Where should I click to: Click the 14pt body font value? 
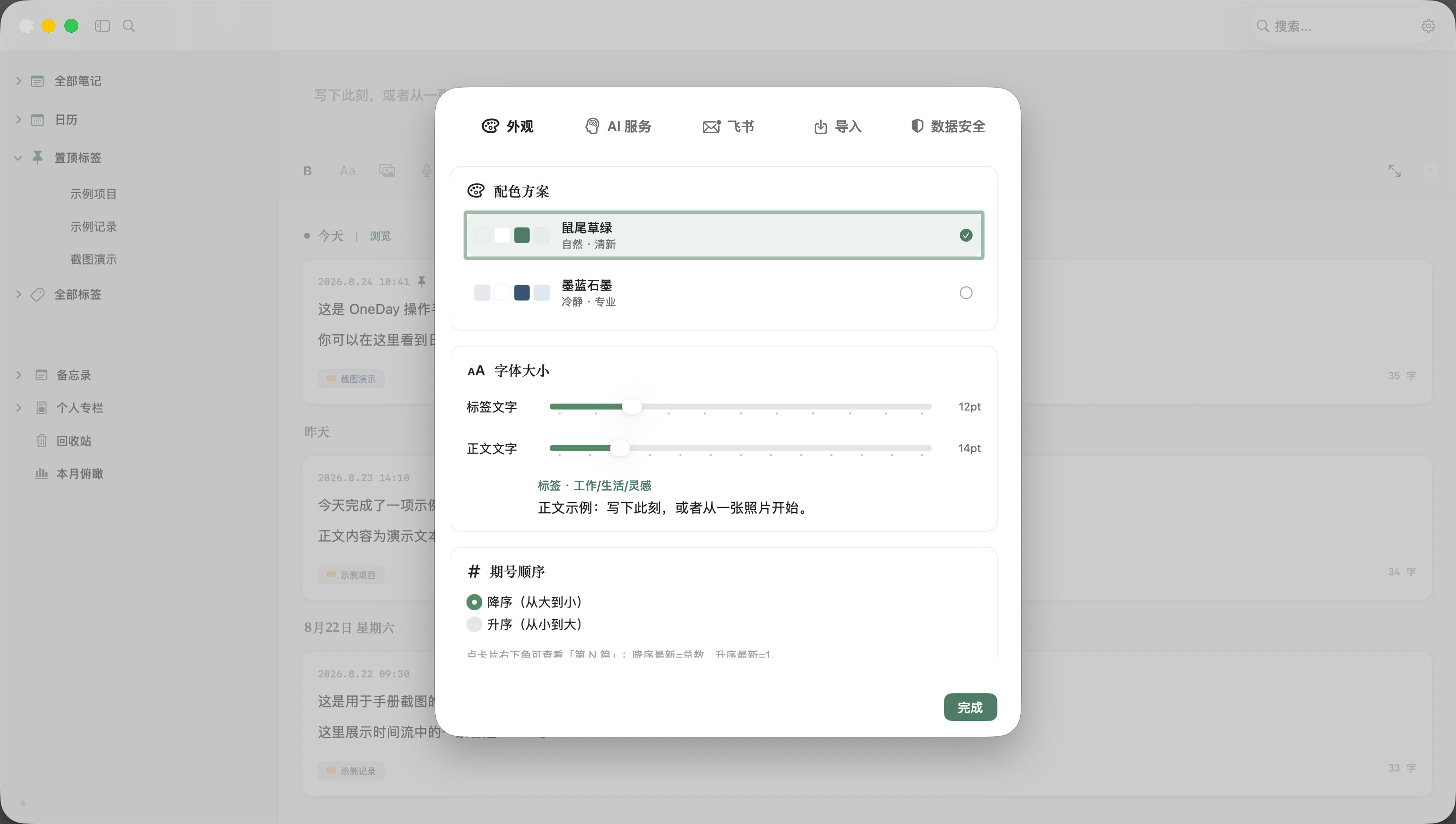(969, 448)
